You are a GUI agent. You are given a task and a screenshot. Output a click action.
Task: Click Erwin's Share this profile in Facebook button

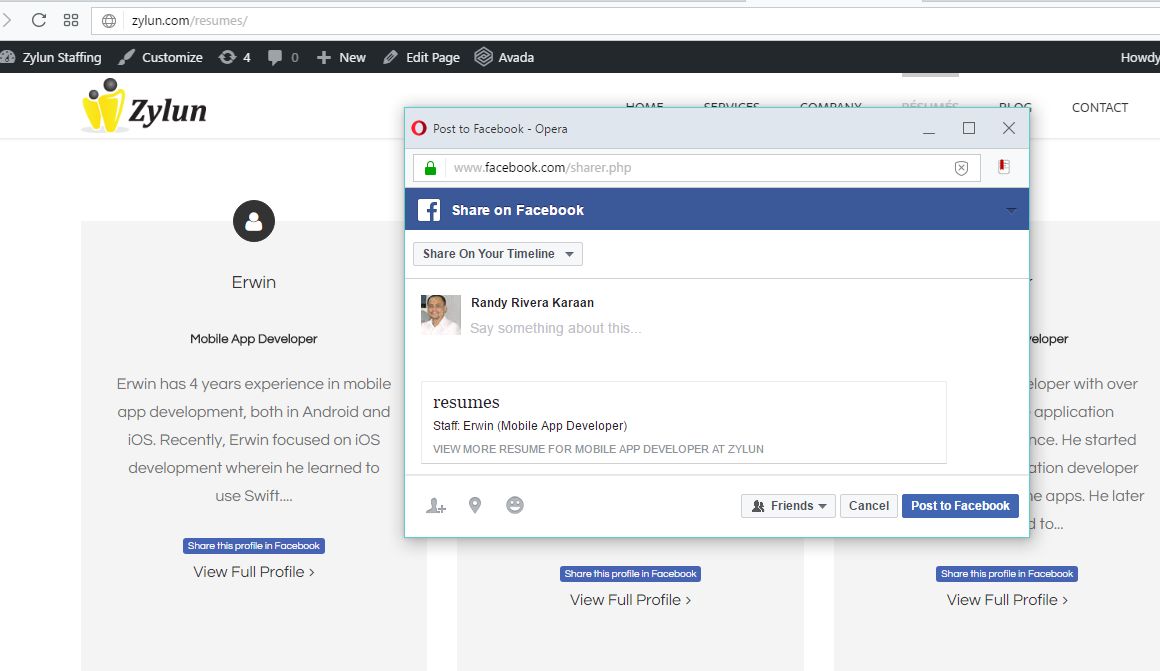coord(254,546)
